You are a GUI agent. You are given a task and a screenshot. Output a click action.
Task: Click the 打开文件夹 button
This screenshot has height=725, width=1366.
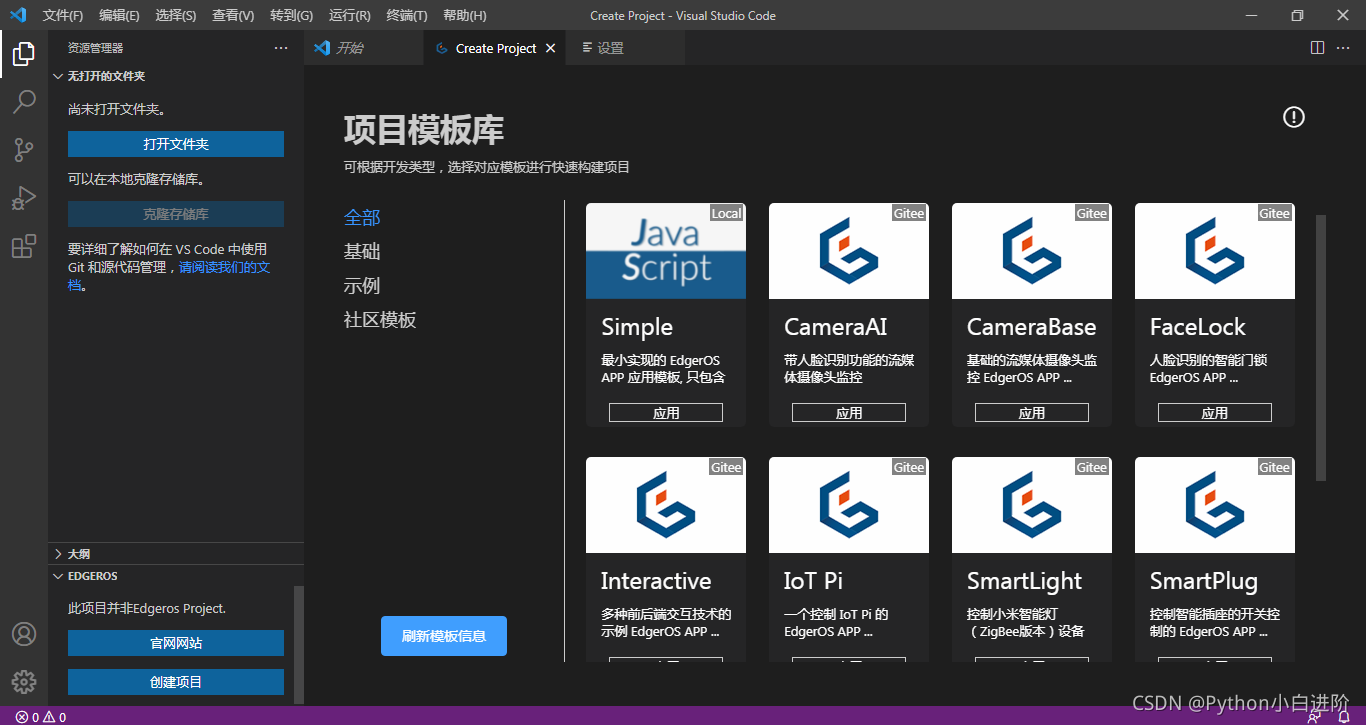(176, 144)
